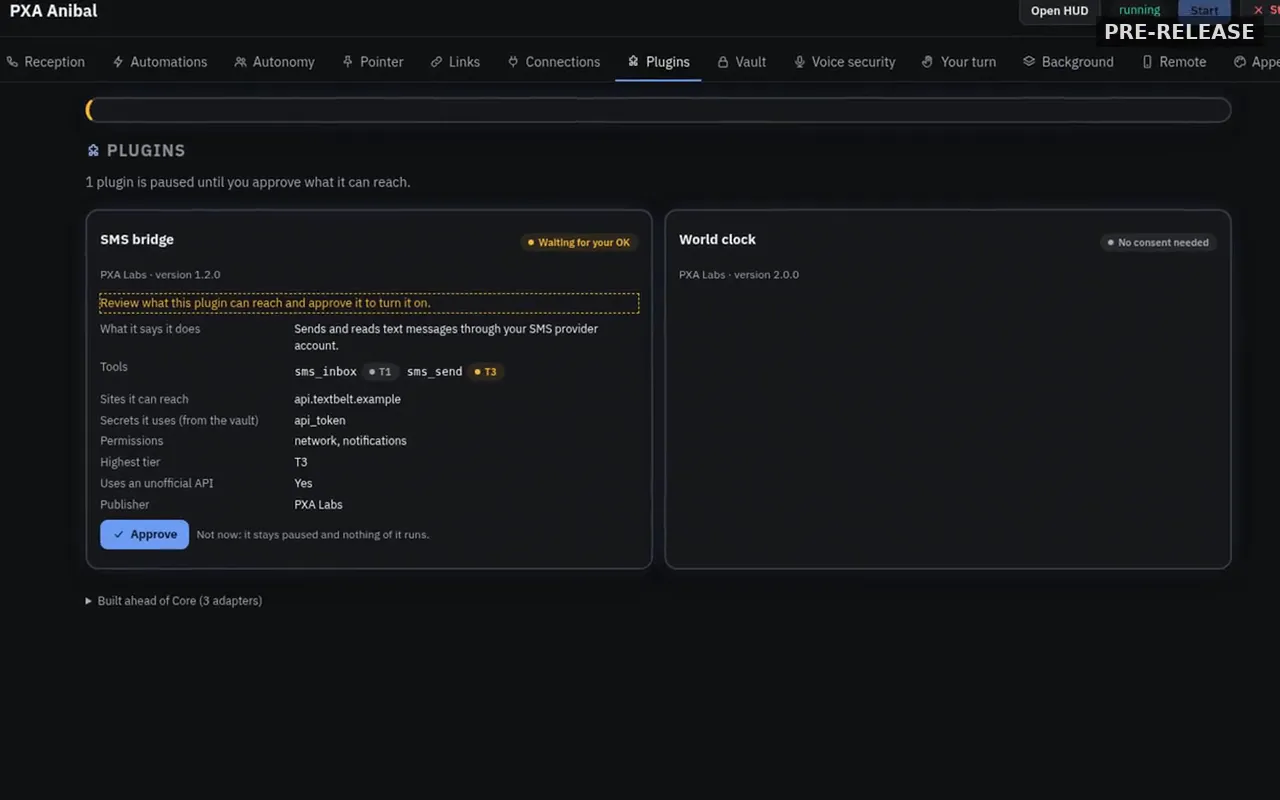Click the Not now: it stays paused note

click(x=313, y=535)
